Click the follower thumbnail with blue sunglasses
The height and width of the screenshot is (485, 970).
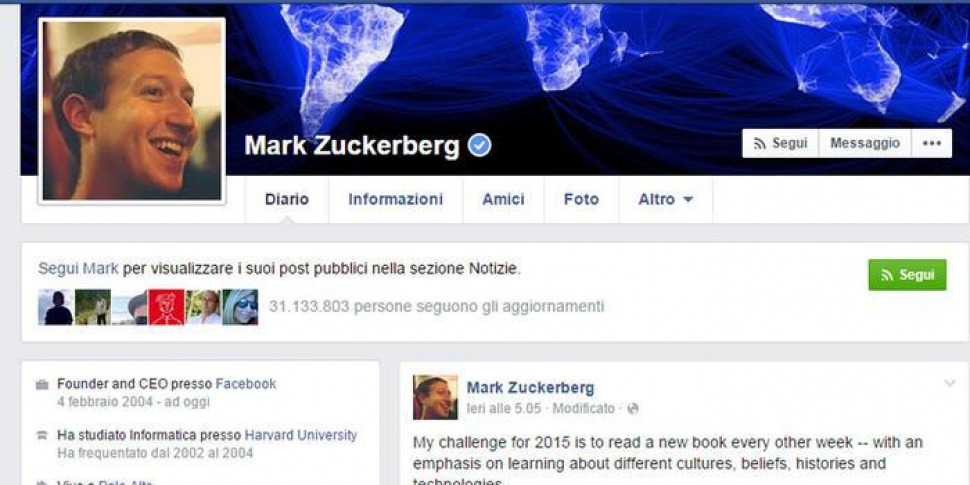(x=240, y=307)
